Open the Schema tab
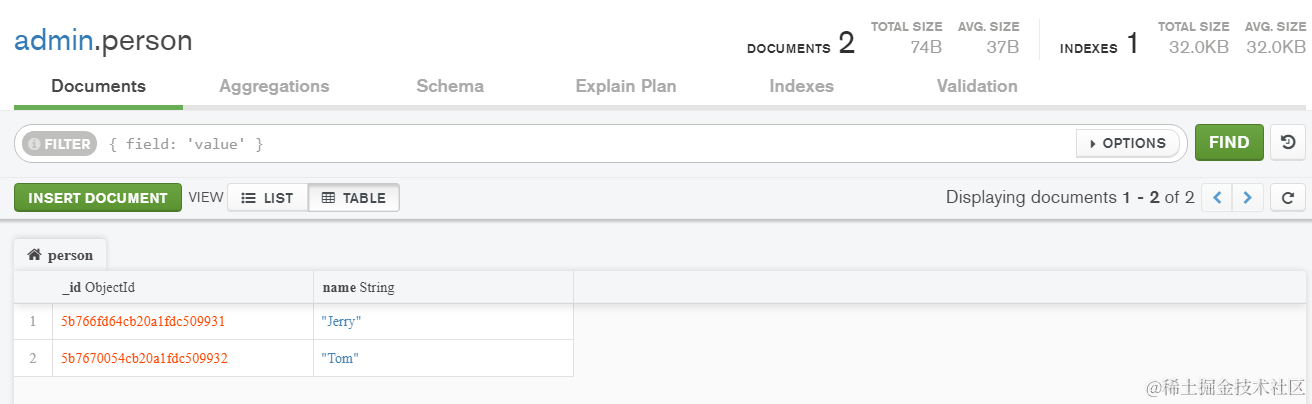The image size is (1312, 404). (450, 86)
